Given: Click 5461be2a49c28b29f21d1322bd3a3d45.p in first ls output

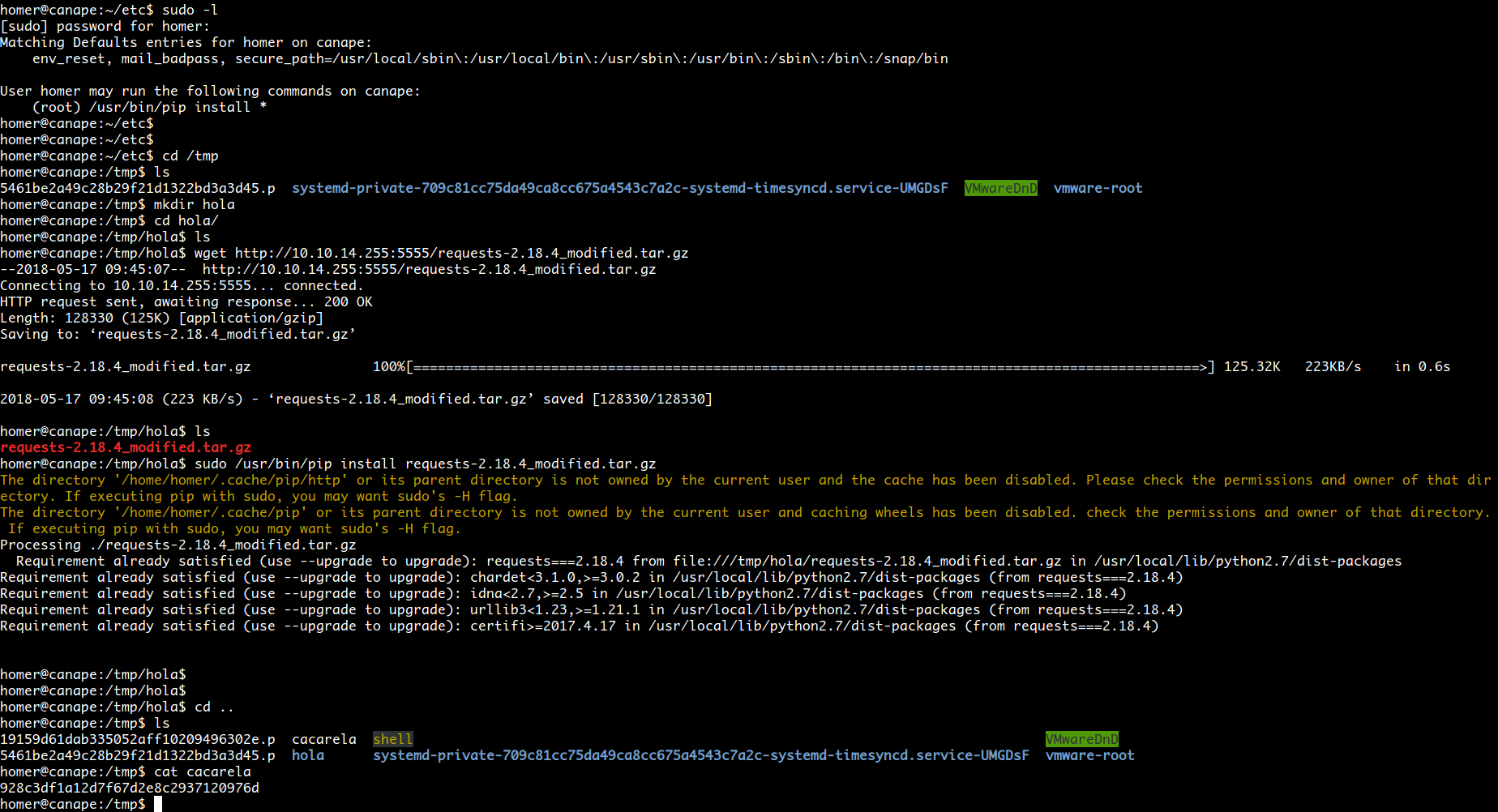Looking at the screenshot, I should (x=138, y=188).
